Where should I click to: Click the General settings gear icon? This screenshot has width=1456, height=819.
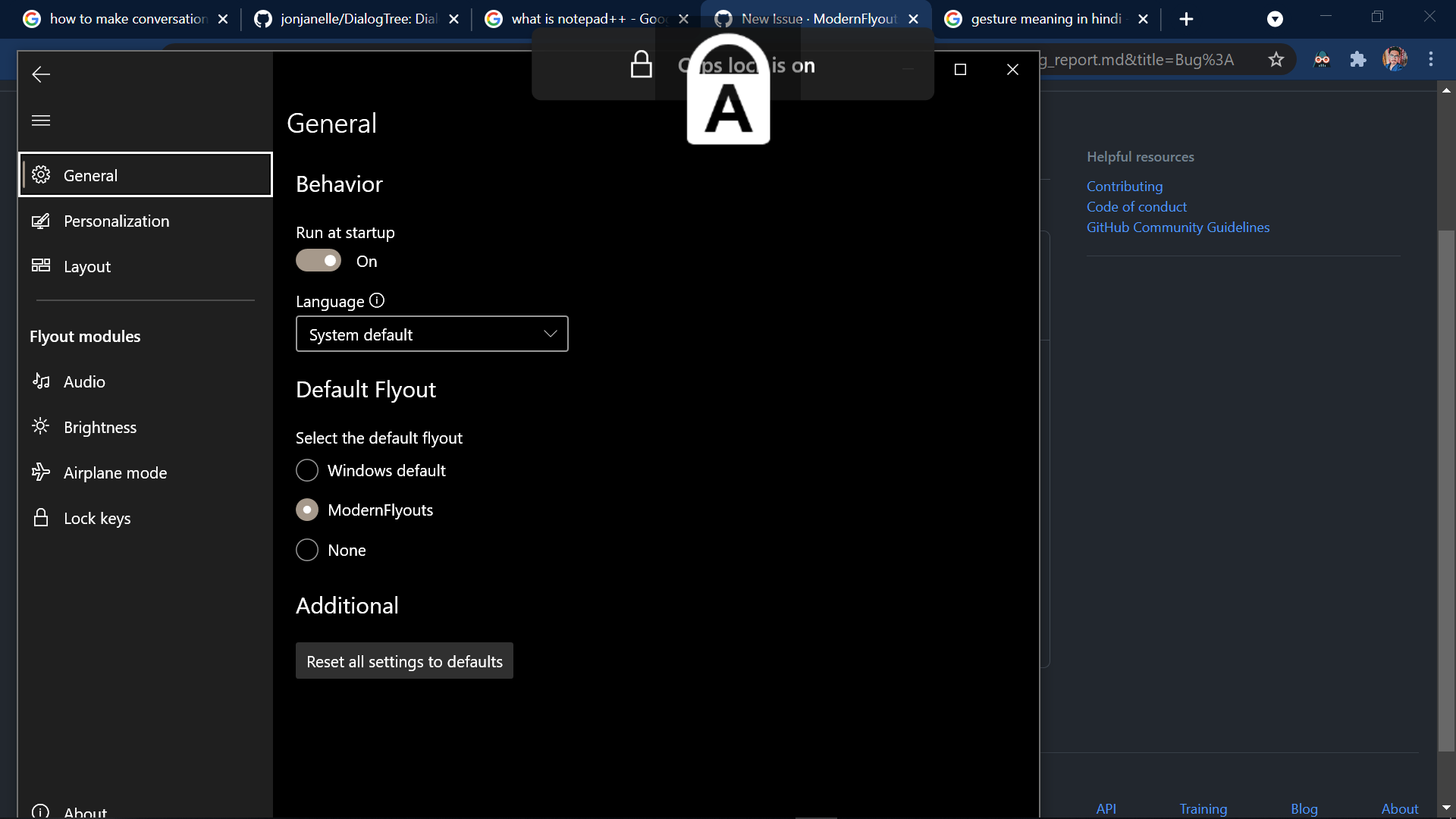point(42,174)
